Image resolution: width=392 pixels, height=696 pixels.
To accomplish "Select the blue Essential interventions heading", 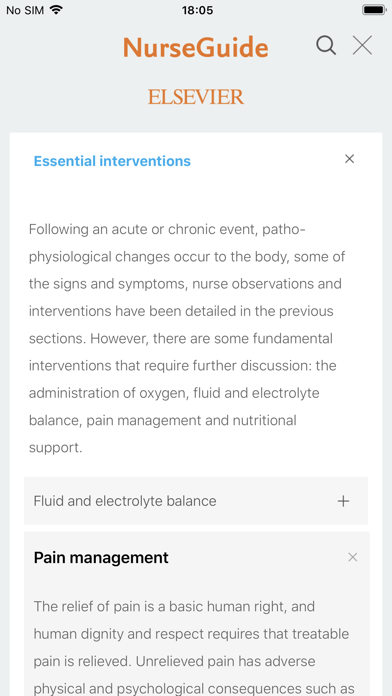I will coord(112,161).
